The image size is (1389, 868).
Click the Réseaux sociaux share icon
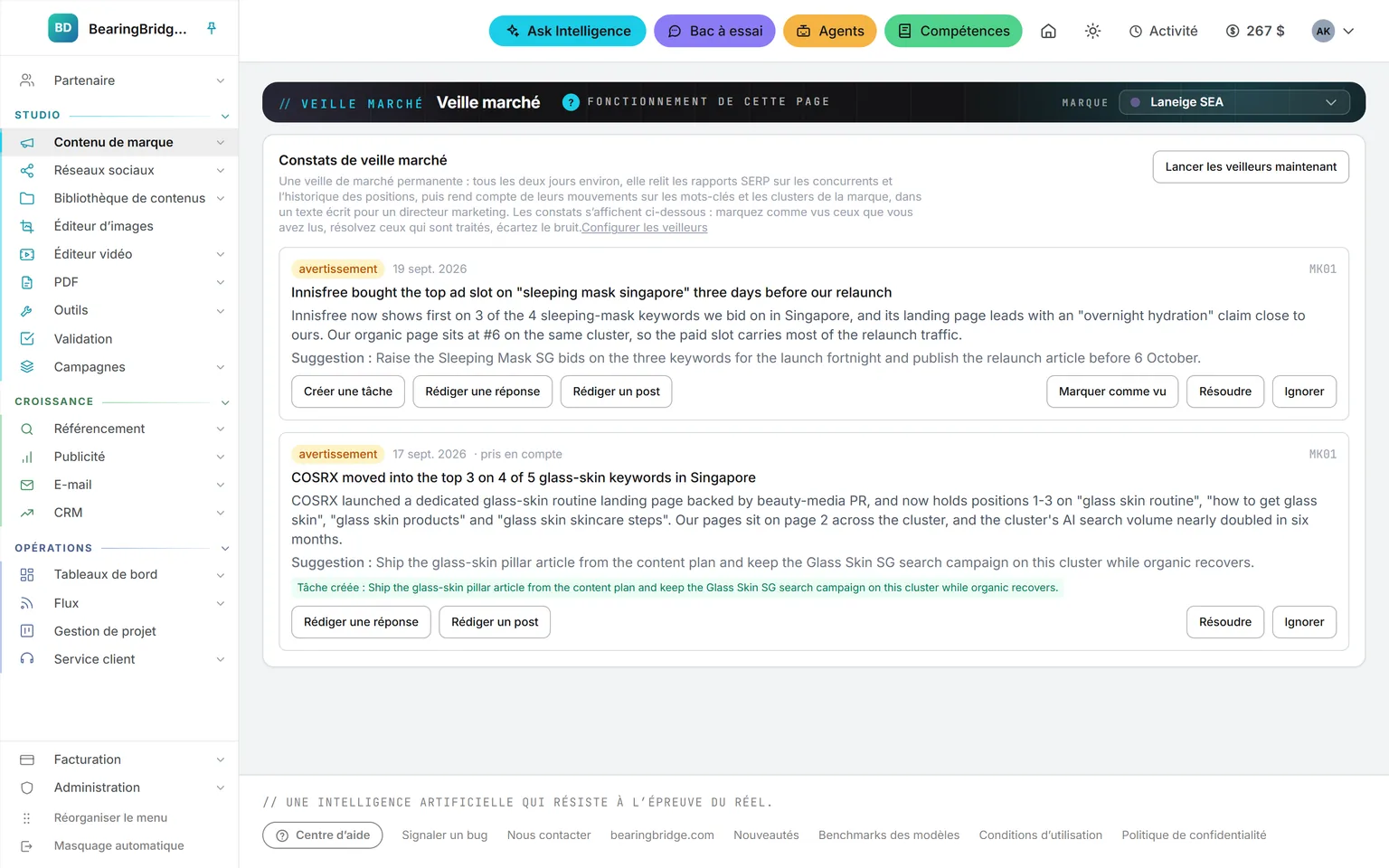[x=27, y=170]
